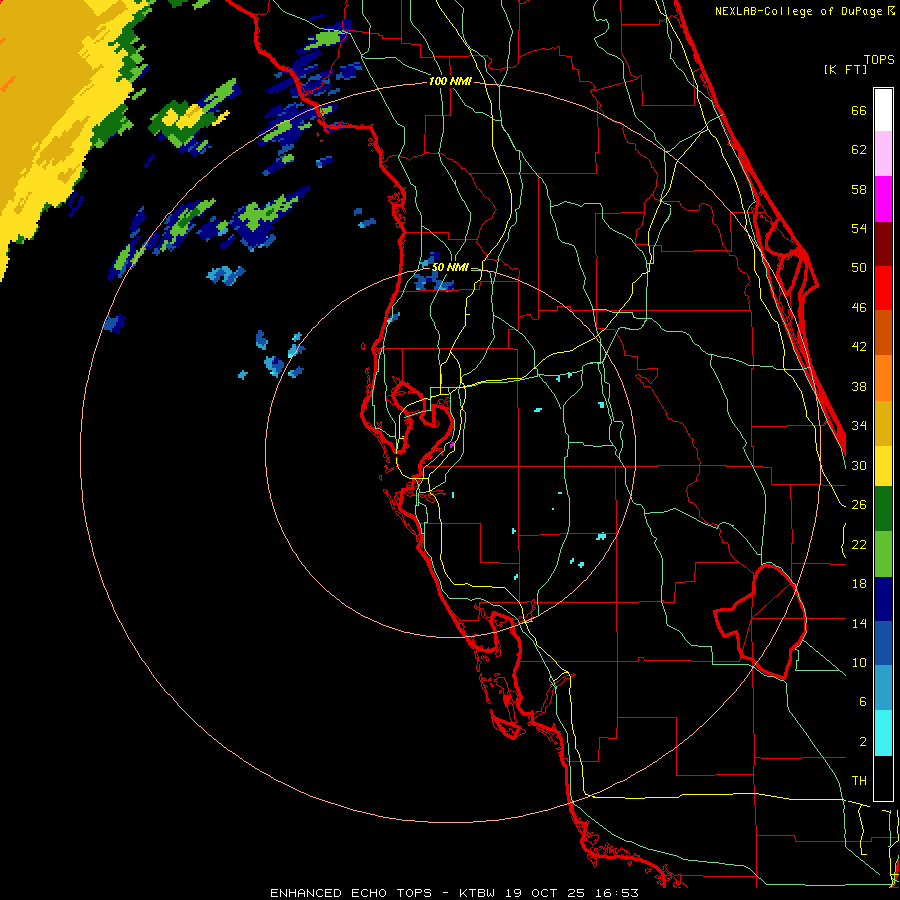Viewport: 900px width, 900px height.
Task: Pick the cyan legend swatch beside 2
Action: tap(883, 732)
